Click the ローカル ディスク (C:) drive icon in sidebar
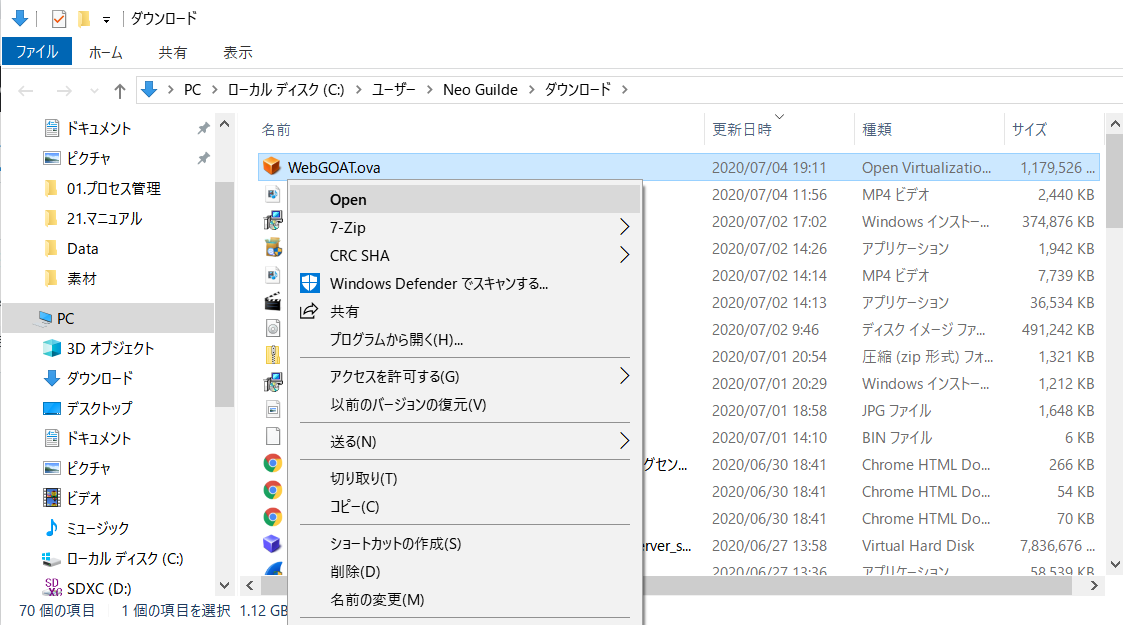The image size is (1123, 625). (x=52, y=558)
